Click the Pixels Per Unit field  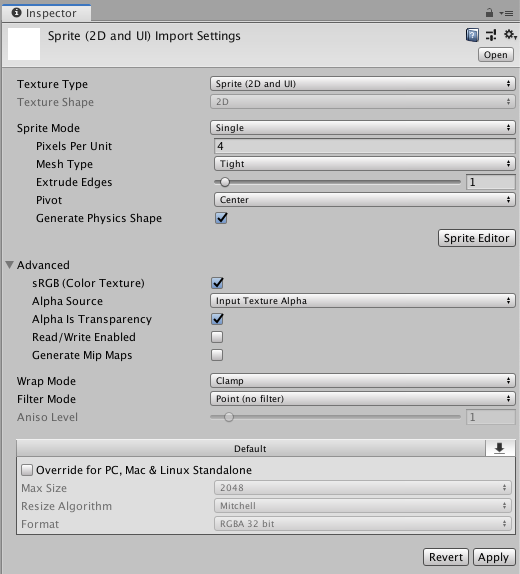tap(365, 146)
